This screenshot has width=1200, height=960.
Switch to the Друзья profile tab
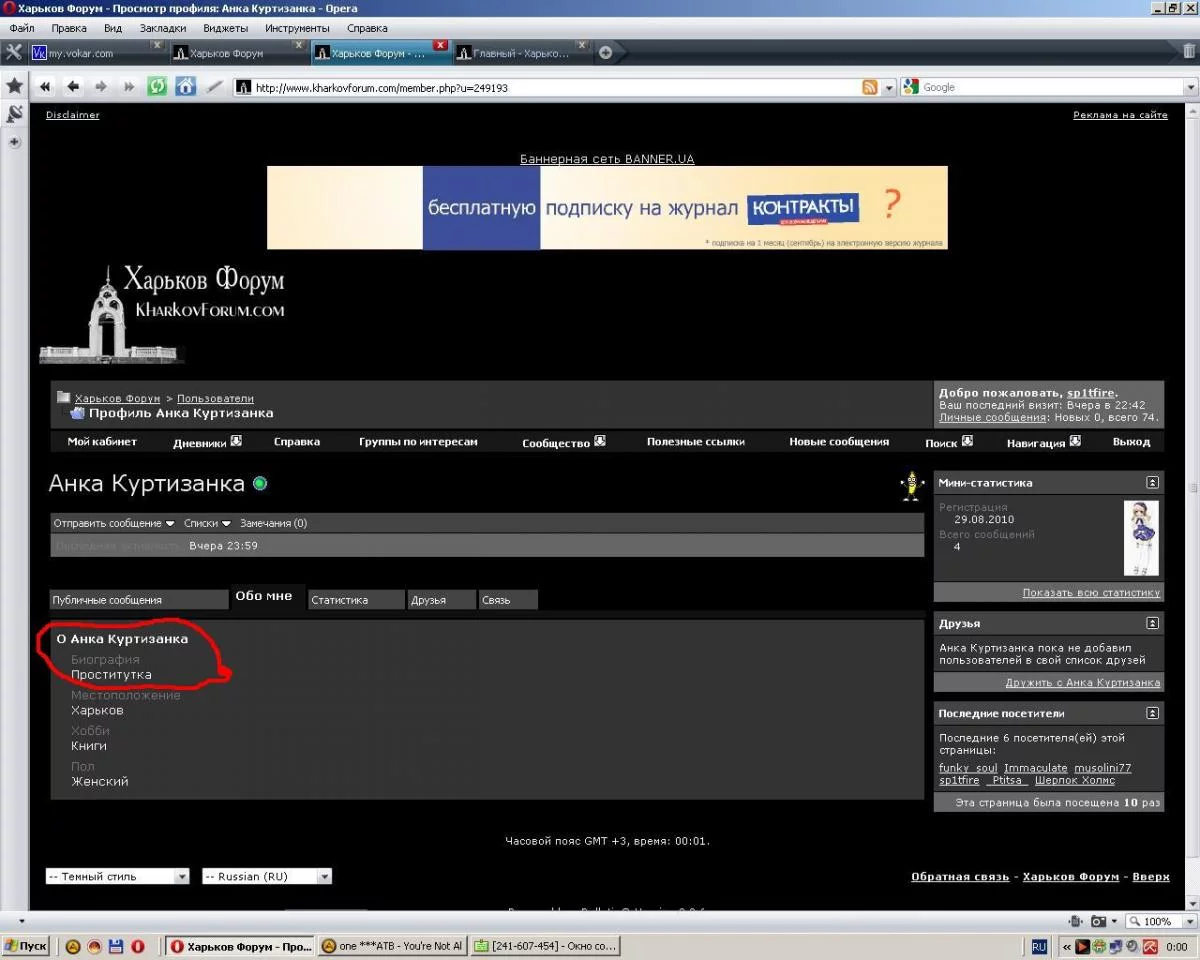441,600
